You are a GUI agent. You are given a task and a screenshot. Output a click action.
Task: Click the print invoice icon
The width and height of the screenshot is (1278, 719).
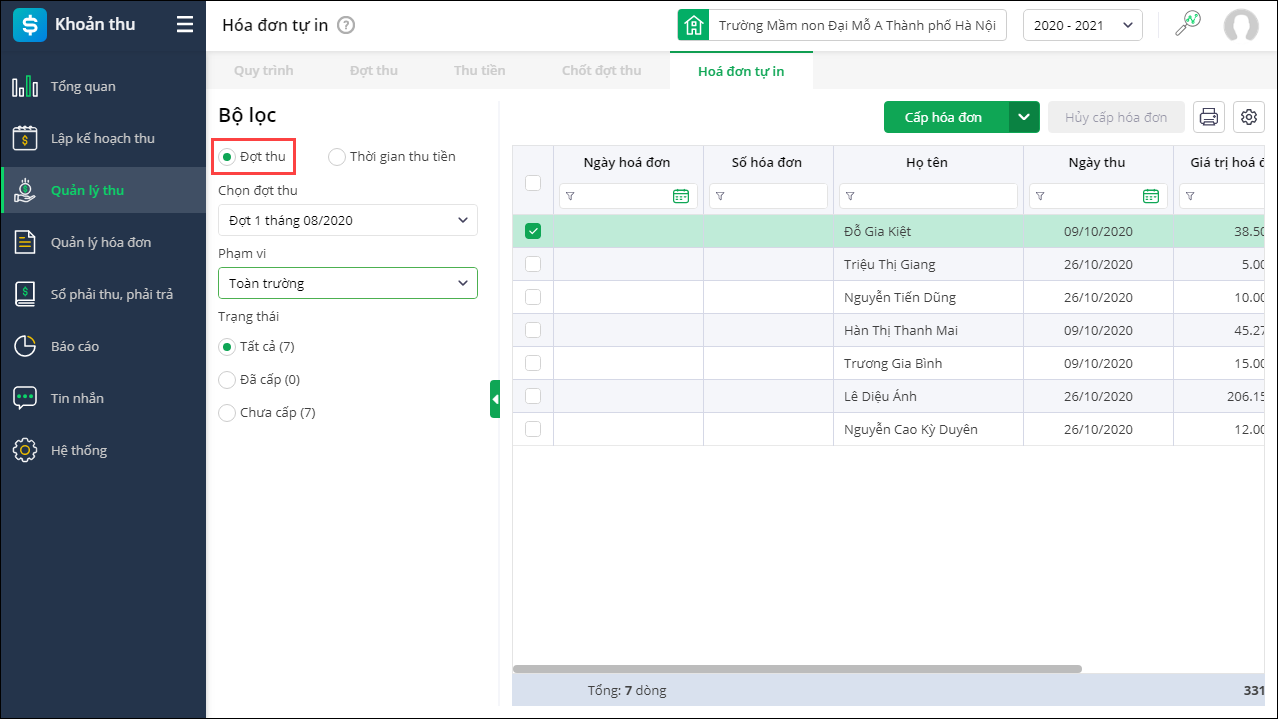click(x=1209, y=117)
